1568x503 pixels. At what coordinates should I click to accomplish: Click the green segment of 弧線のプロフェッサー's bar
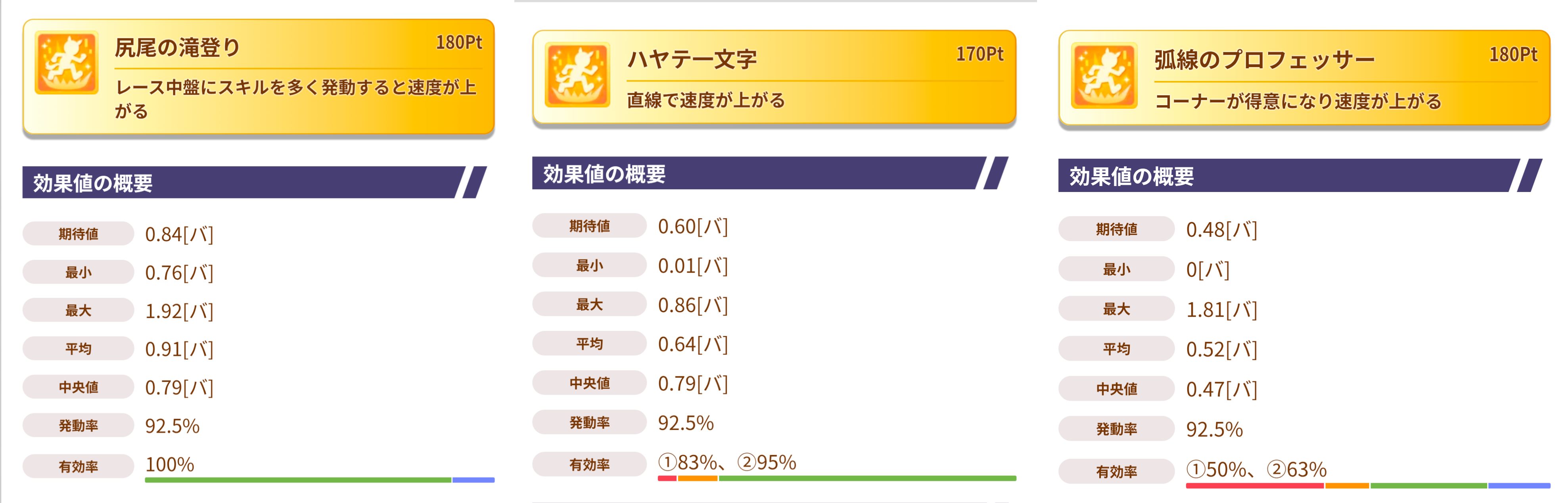point(1428,485)
